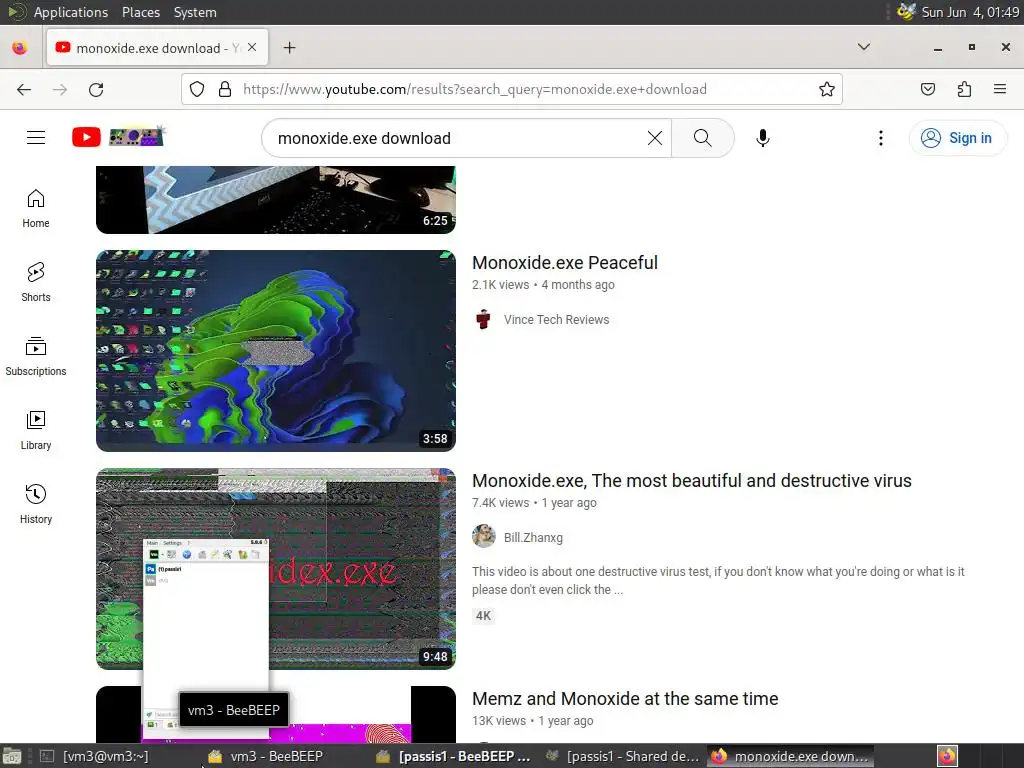The image size is (1024, 768).
Task: Open the Places menu
Action: point(140,12)
